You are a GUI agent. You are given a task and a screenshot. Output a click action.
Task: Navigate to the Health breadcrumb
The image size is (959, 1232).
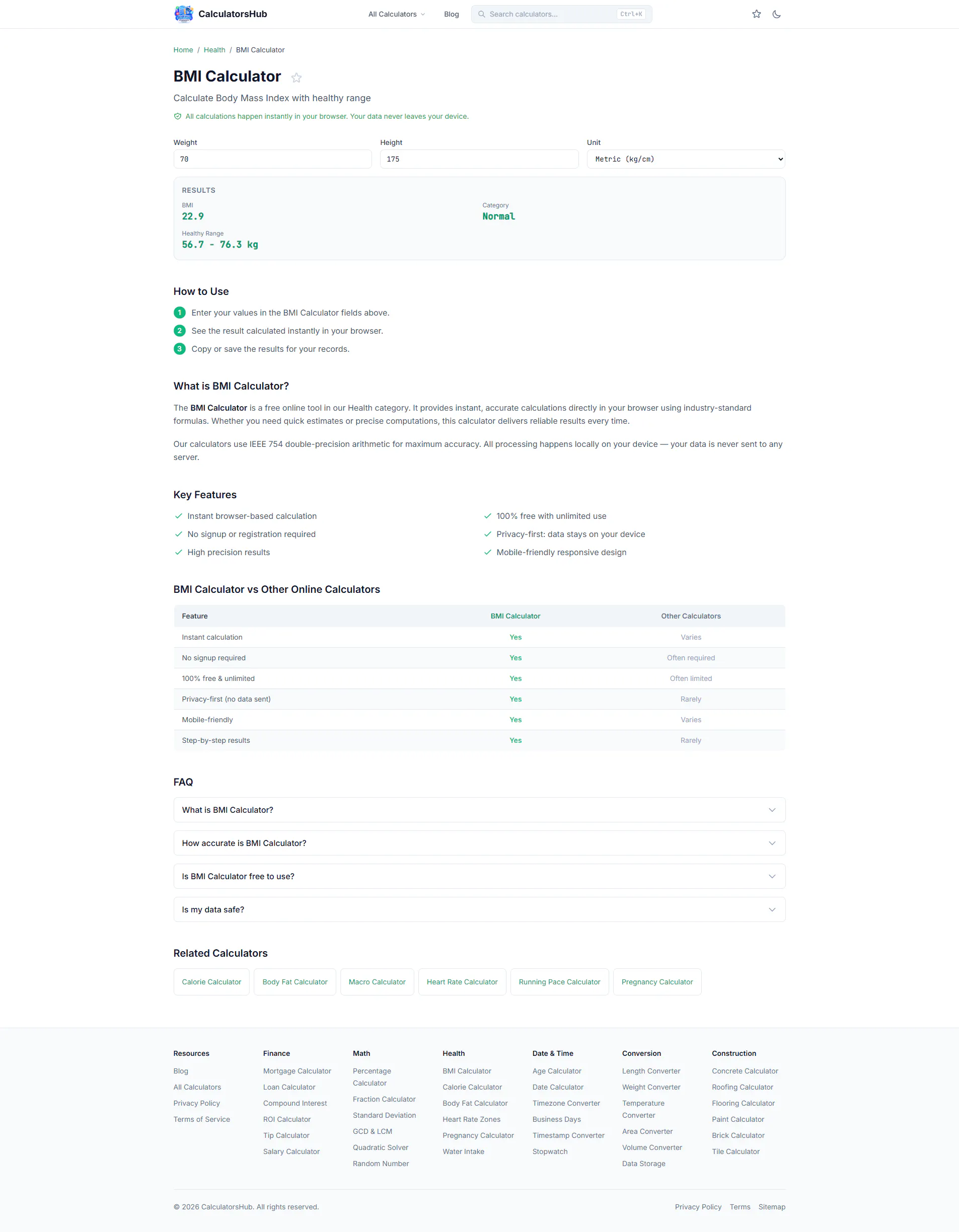click(214, 50)
